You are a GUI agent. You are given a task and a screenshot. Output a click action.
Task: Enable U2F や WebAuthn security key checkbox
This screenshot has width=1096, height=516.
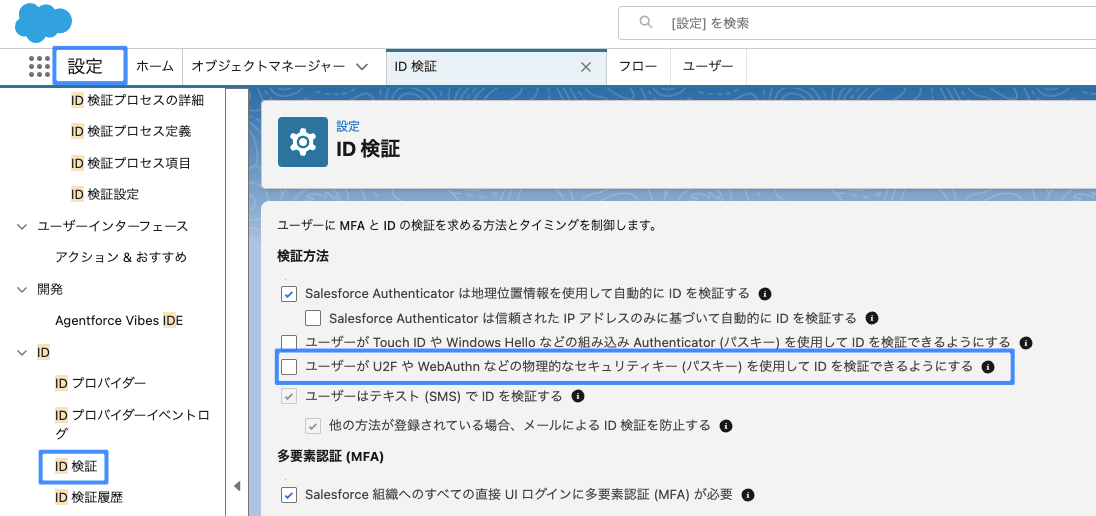pos(289,366)
